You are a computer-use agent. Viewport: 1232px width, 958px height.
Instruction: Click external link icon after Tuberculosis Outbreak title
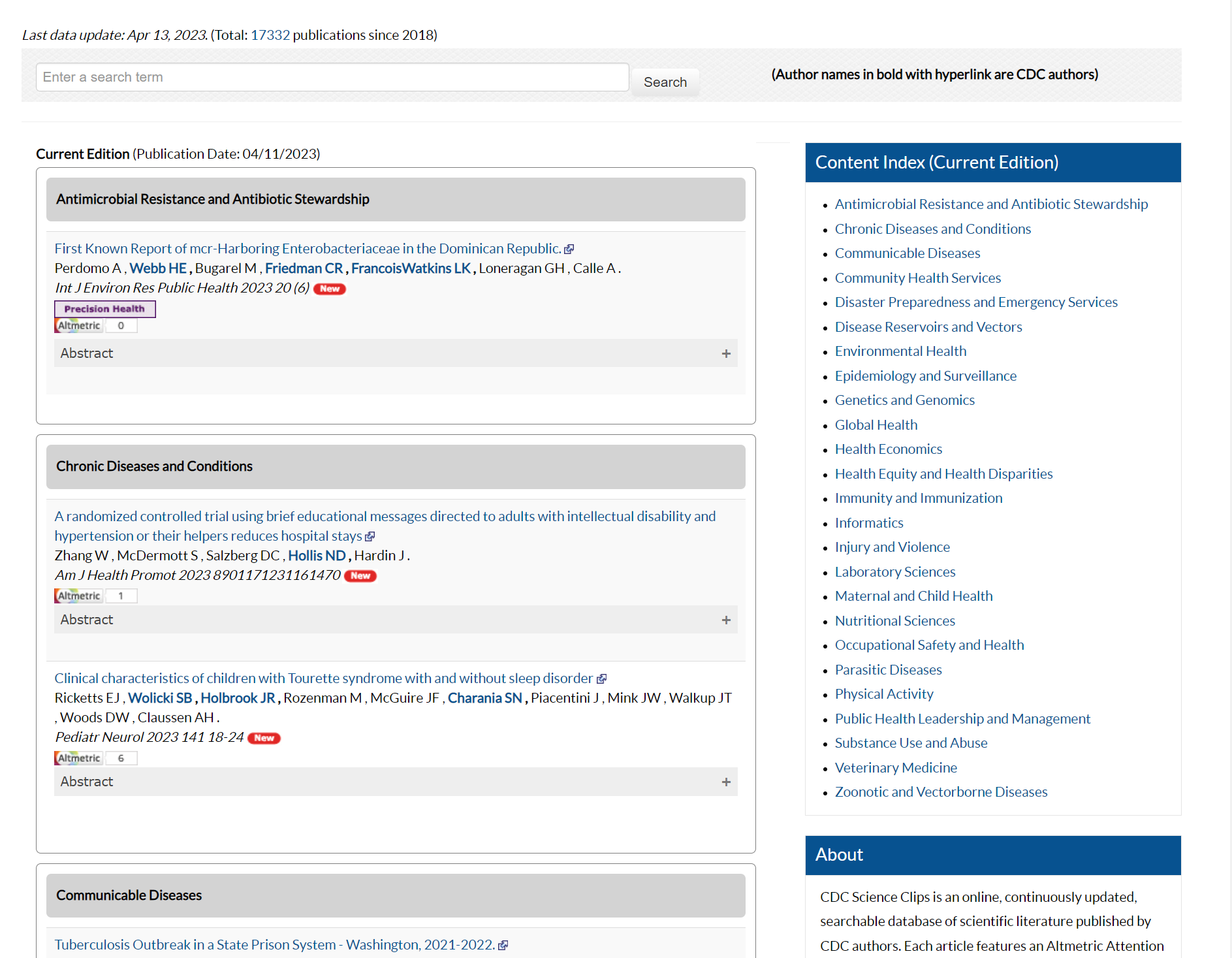click(503, 946)
